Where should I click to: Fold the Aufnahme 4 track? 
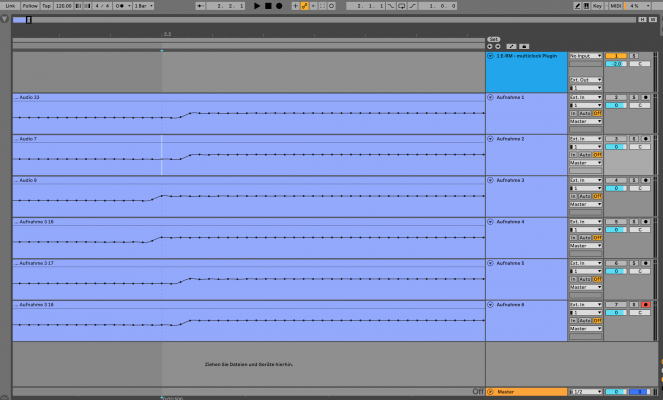tap(490, 222)
